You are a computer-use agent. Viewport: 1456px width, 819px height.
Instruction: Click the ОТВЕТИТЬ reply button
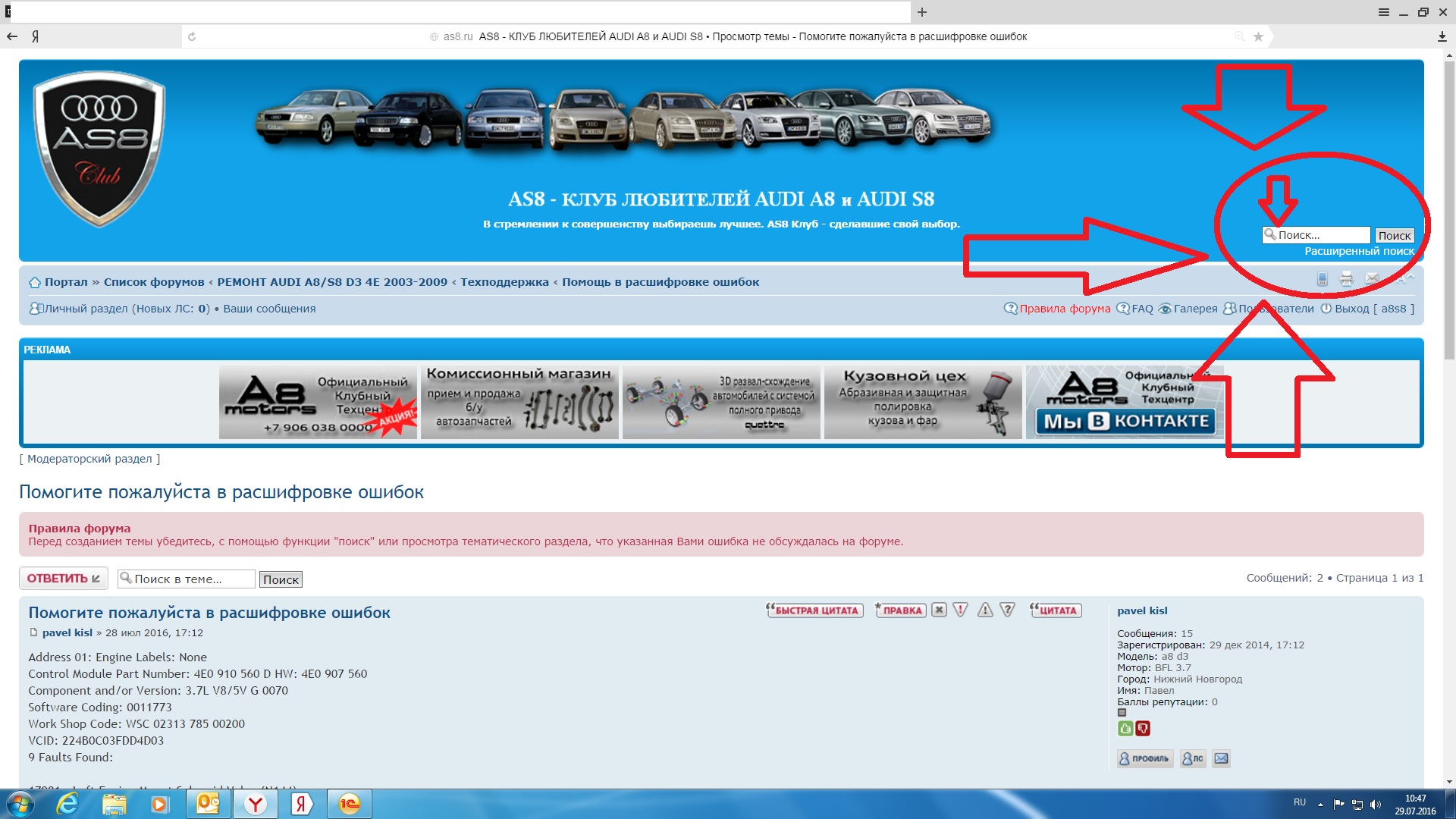63,579
